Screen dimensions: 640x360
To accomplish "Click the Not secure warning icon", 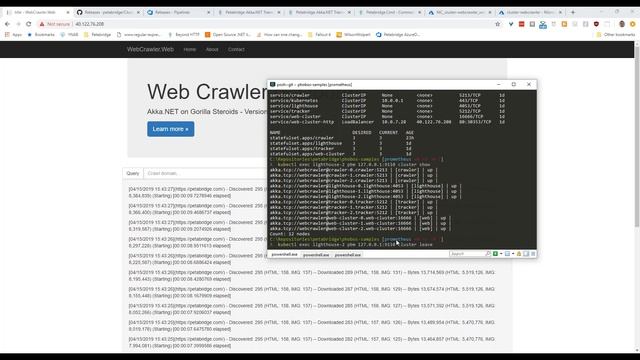I will click(42, 24).
